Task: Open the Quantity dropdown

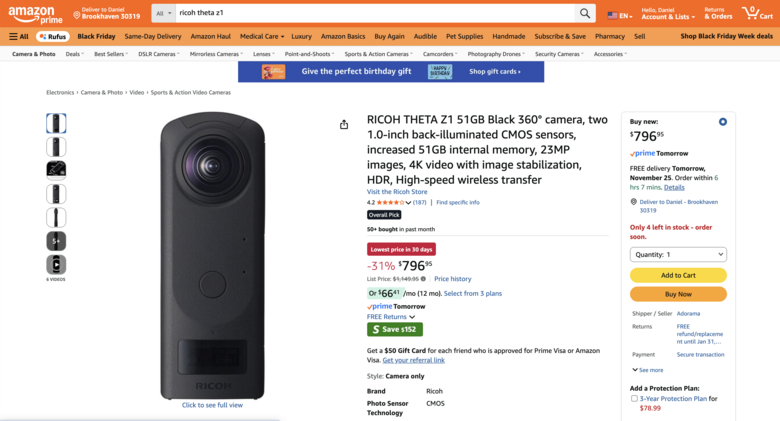Action: click(x=678, y=254)
